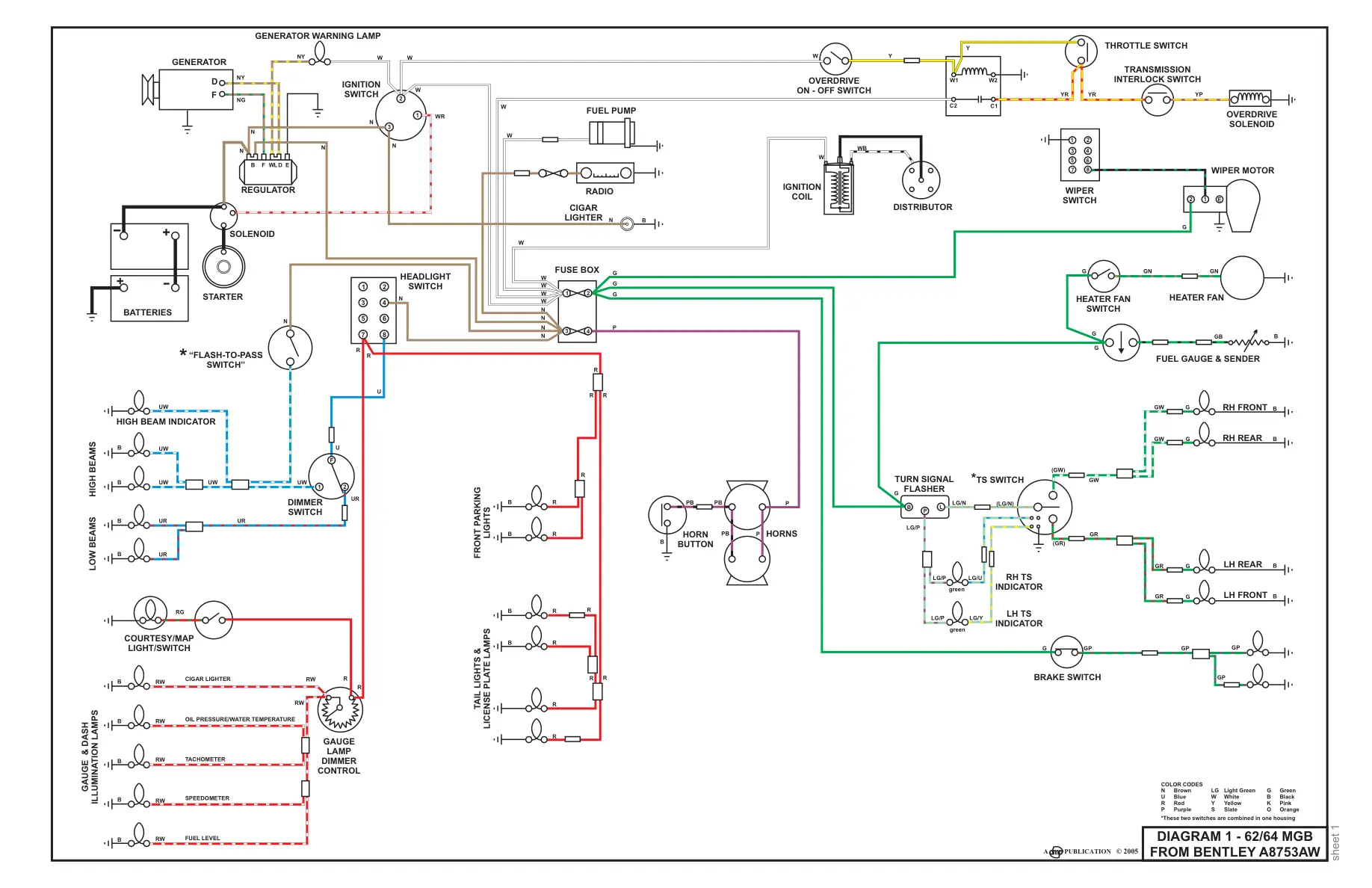Select the 'FROM BENTLEY A8753AW' text
This screenshot has height=888, width=1372.
[1235, 852]
